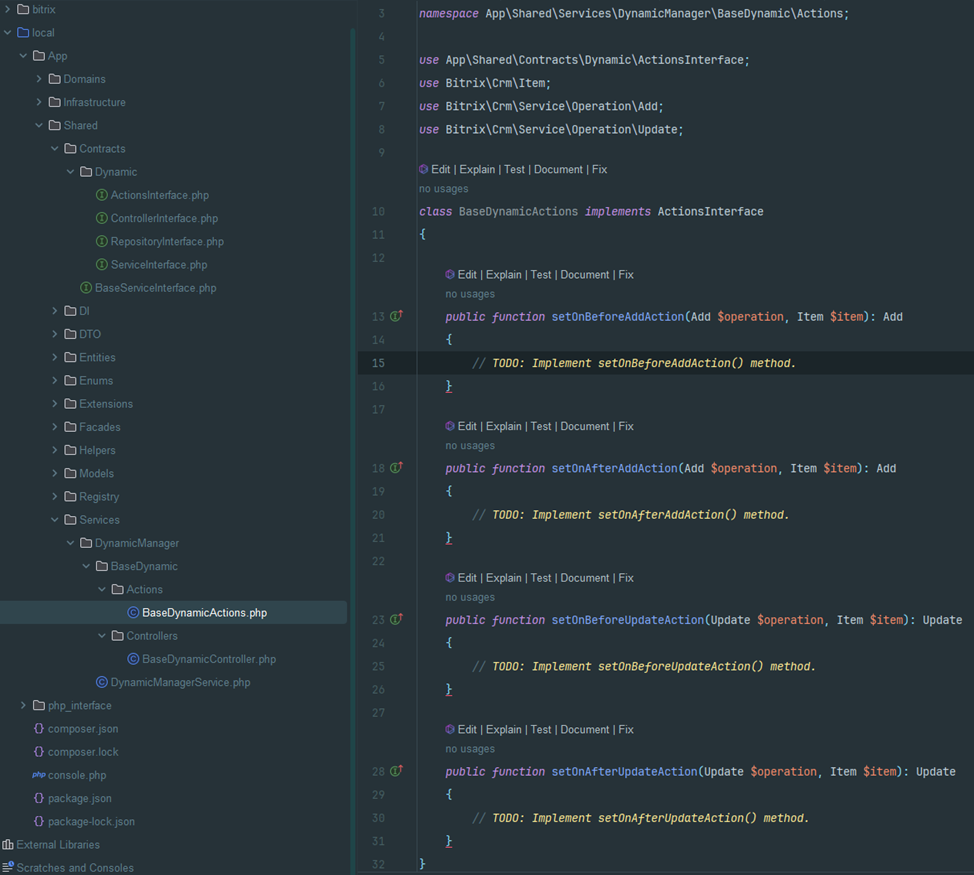Click the JSON icon beside composer.json
The height and width of the screenshot is (875, 974).
[39, 728]
